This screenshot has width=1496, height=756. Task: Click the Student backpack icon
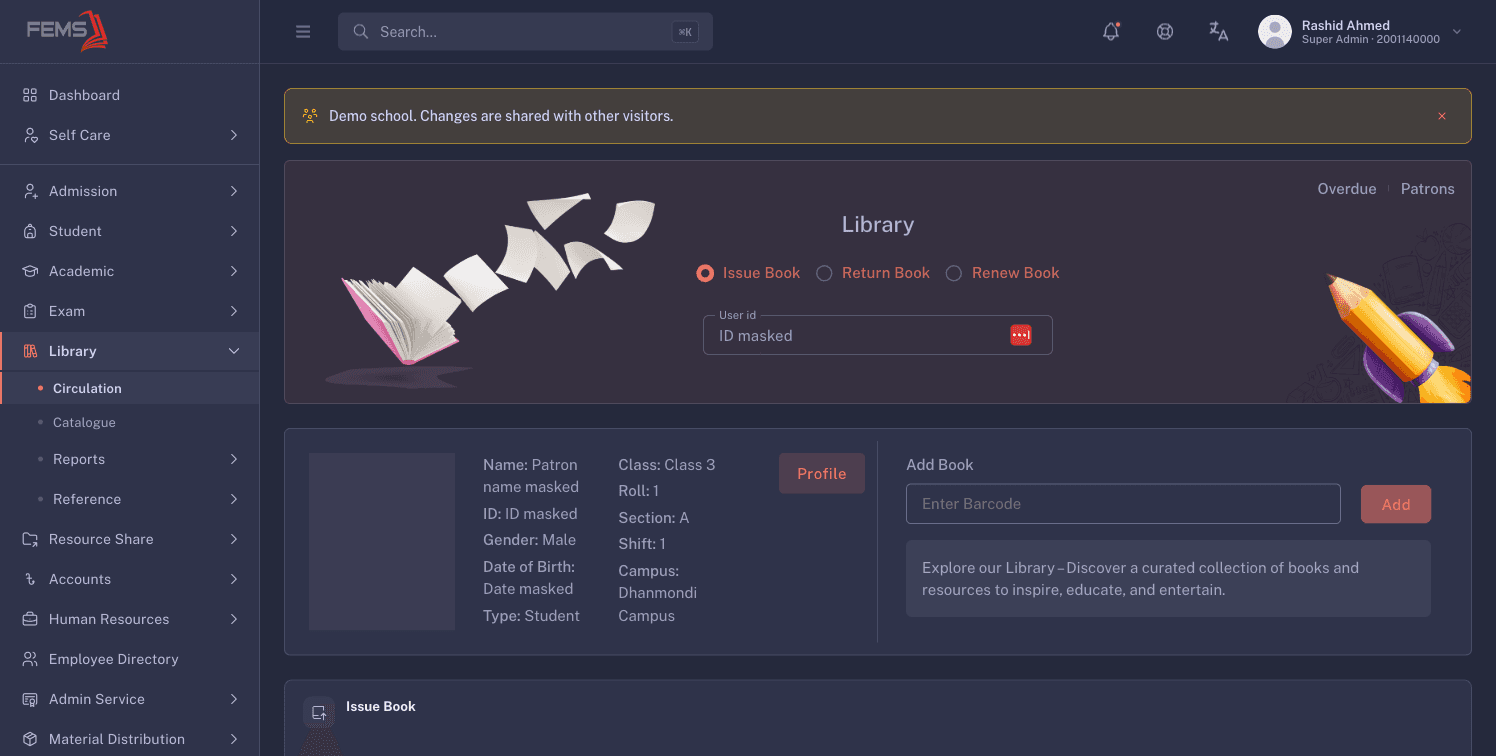pos(30,231)
